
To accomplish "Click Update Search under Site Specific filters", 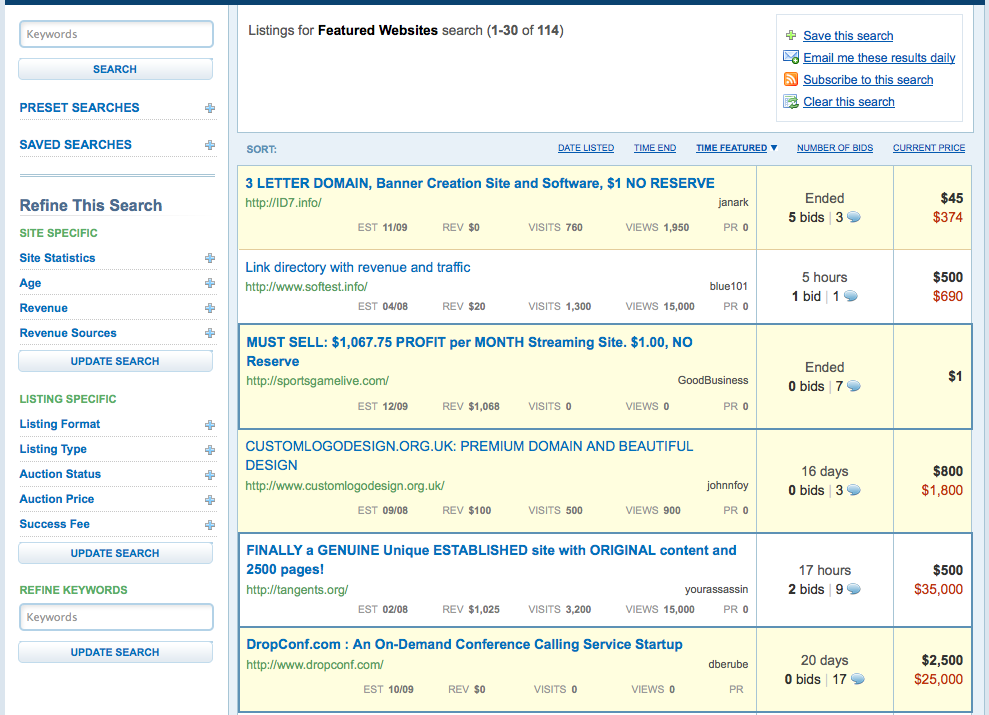I will click(x=115, y=361).
